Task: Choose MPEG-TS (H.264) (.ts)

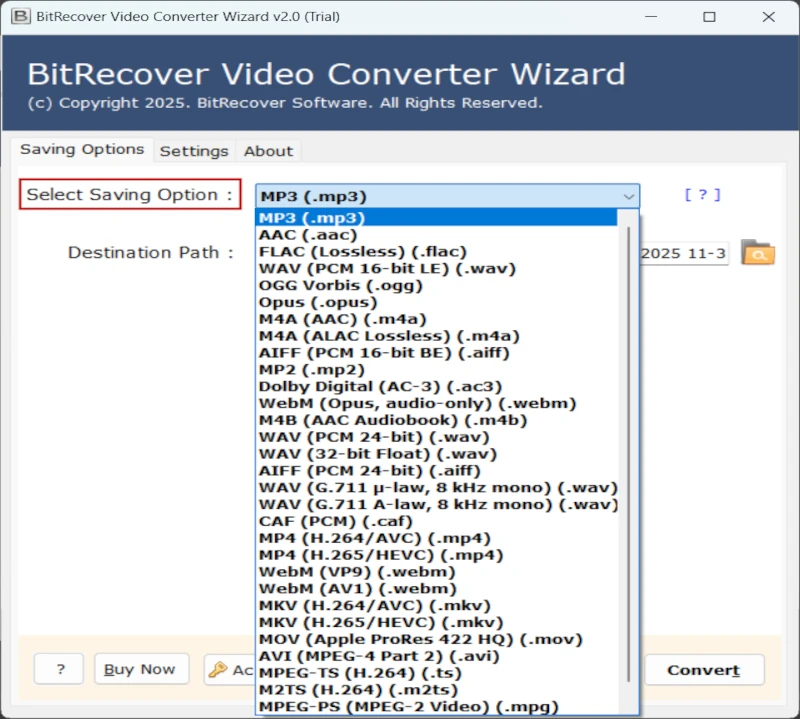Action: (436, 673)
